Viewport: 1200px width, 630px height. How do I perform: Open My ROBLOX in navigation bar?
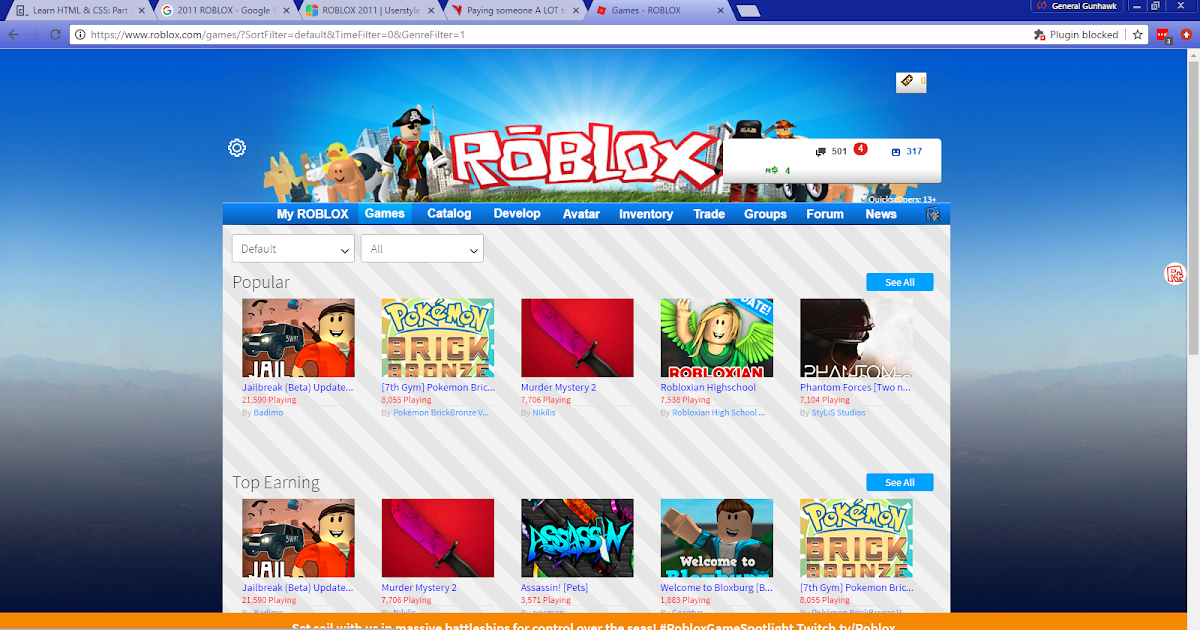(312, 214)
